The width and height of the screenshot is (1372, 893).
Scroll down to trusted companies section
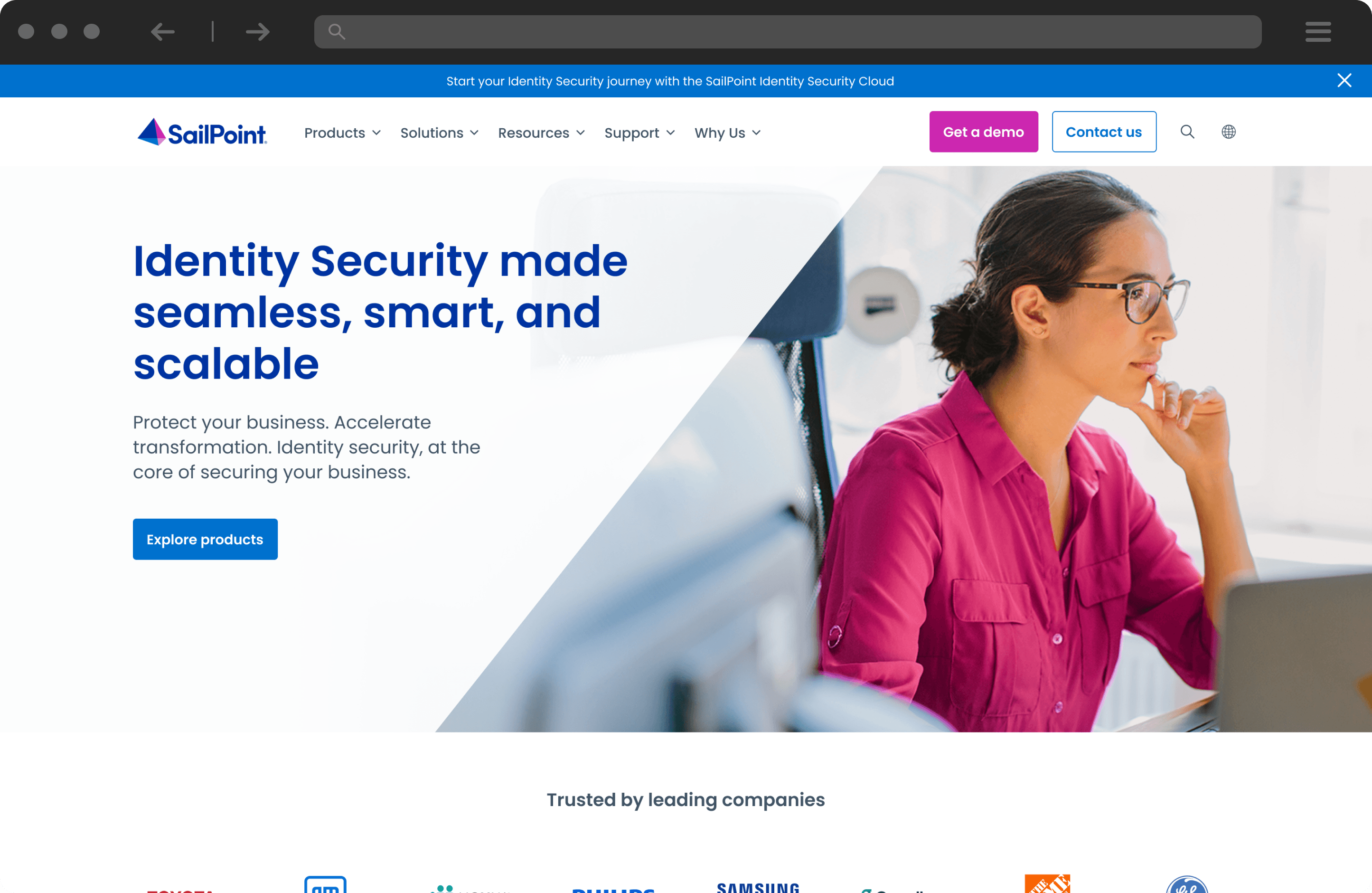tap(686, 799)
